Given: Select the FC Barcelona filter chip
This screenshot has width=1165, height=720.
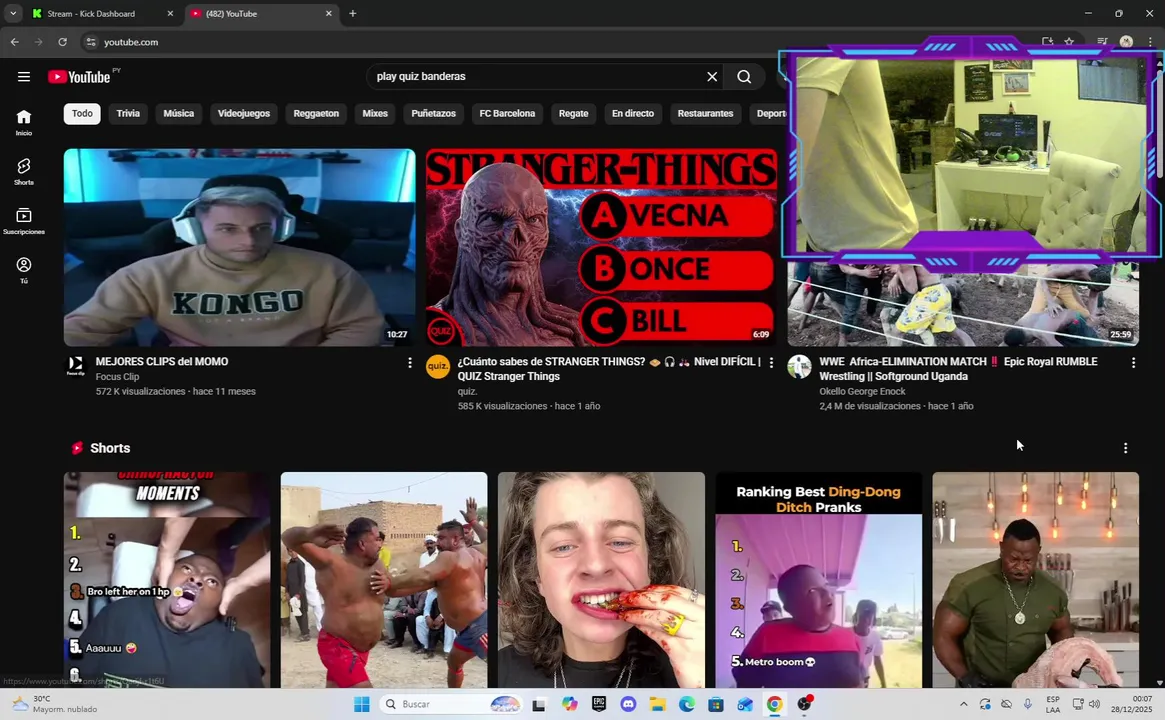Looking at the screenshot, I should (507, 114).
